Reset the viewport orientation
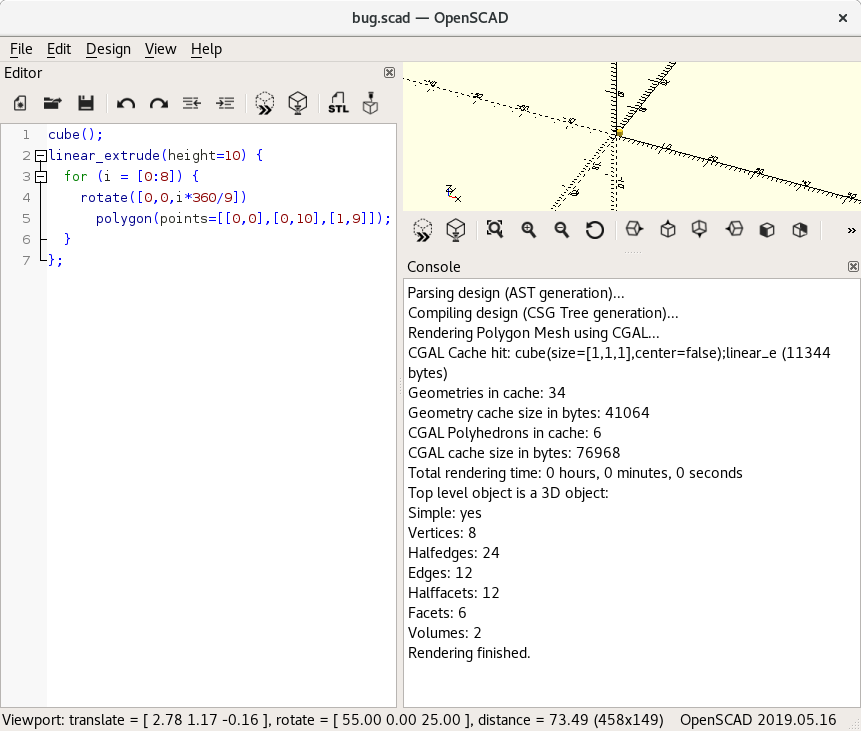 (x=595, y=229)
